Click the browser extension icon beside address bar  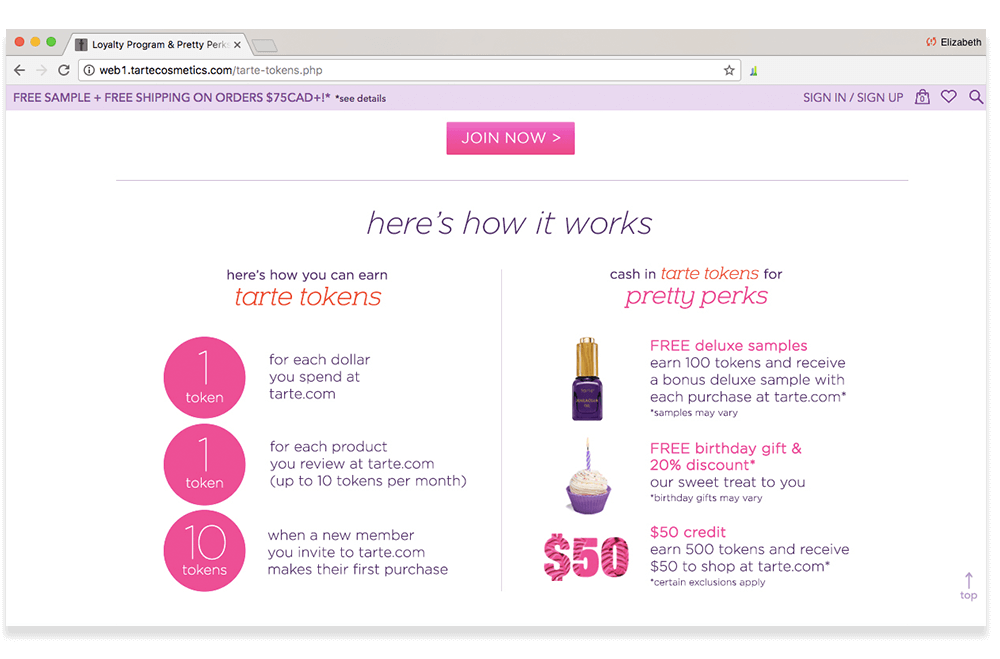tap(754, 71)
